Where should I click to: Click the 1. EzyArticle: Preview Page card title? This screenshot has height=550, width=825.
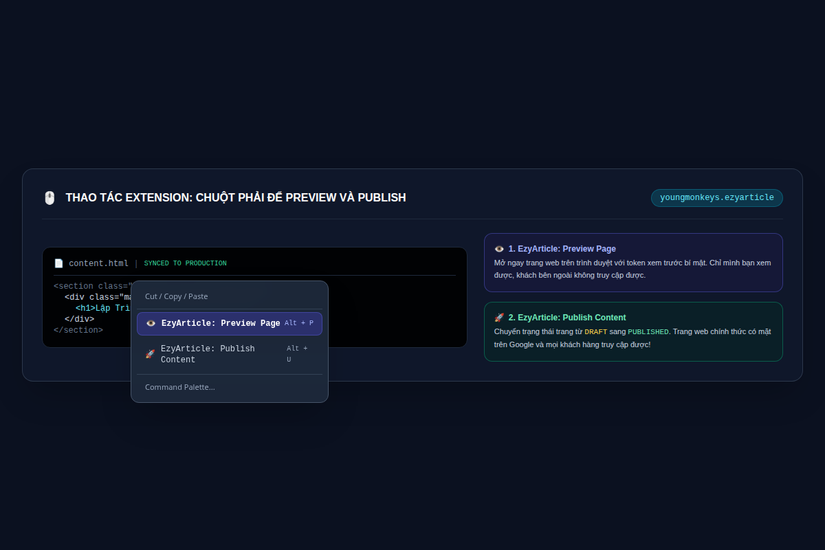pos(561,249)
